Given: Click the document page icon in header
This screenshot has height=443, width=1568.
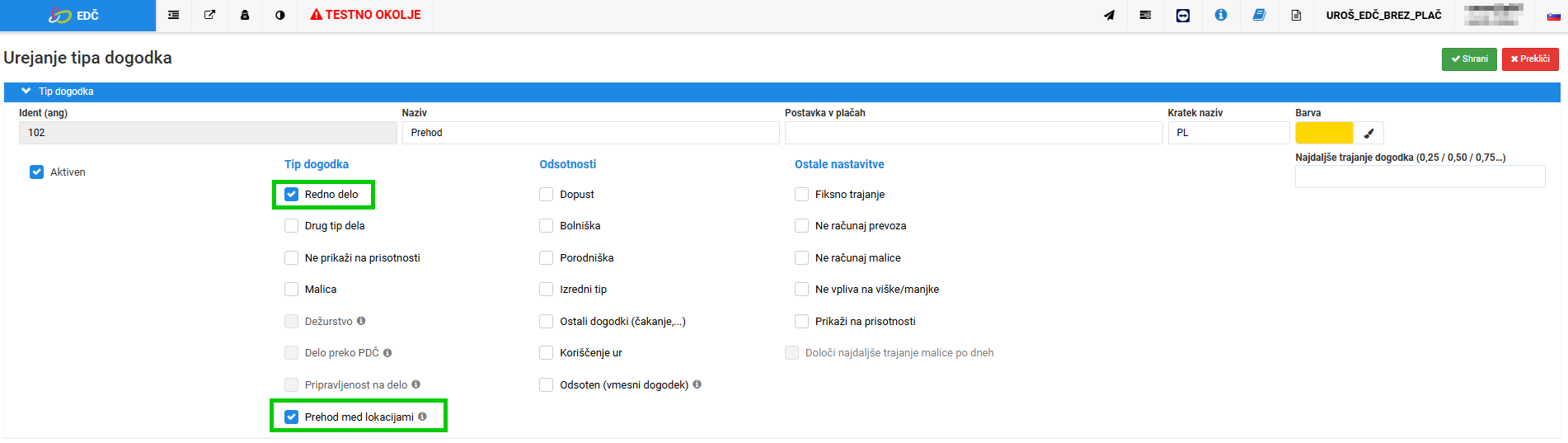Looking at the screenshot, I should coord(1296,15).
